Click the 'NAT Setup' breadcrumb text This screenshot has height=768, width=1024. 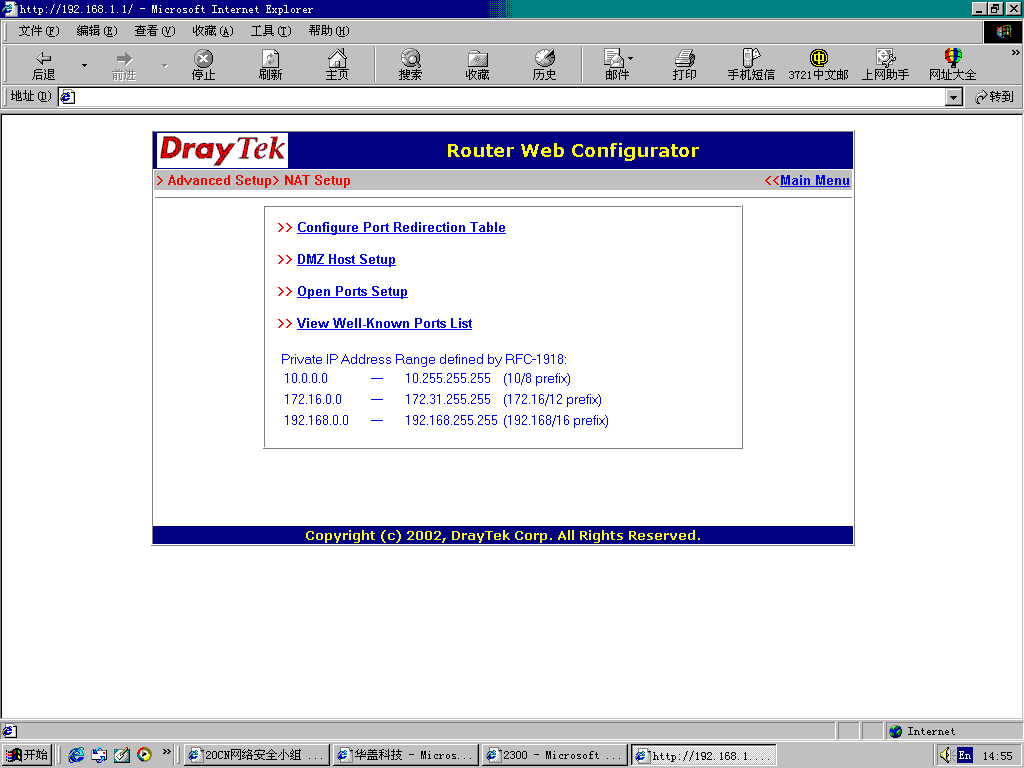pos(317,180)
